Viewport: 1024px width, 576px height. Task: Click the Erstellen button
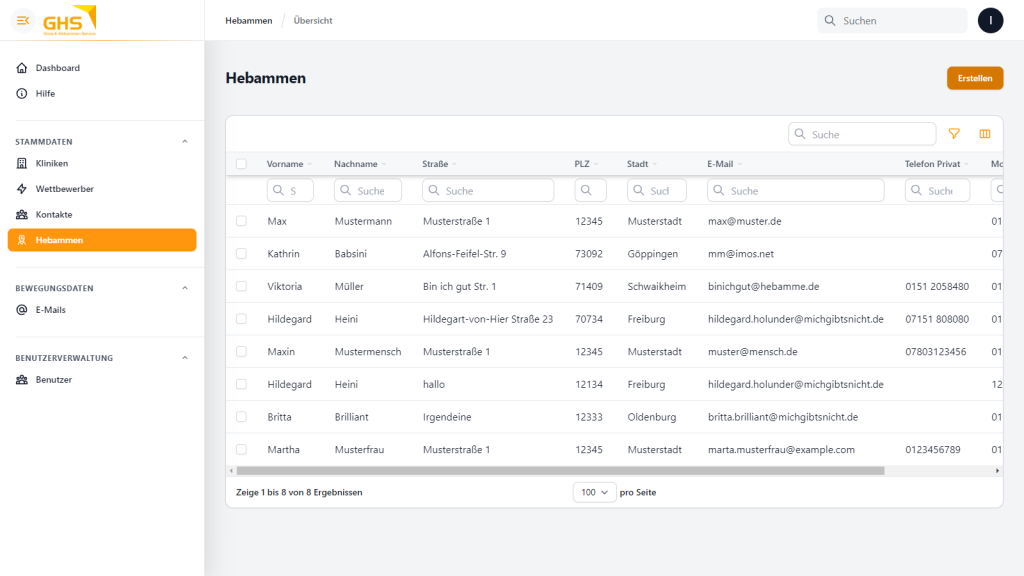[974, 78]
